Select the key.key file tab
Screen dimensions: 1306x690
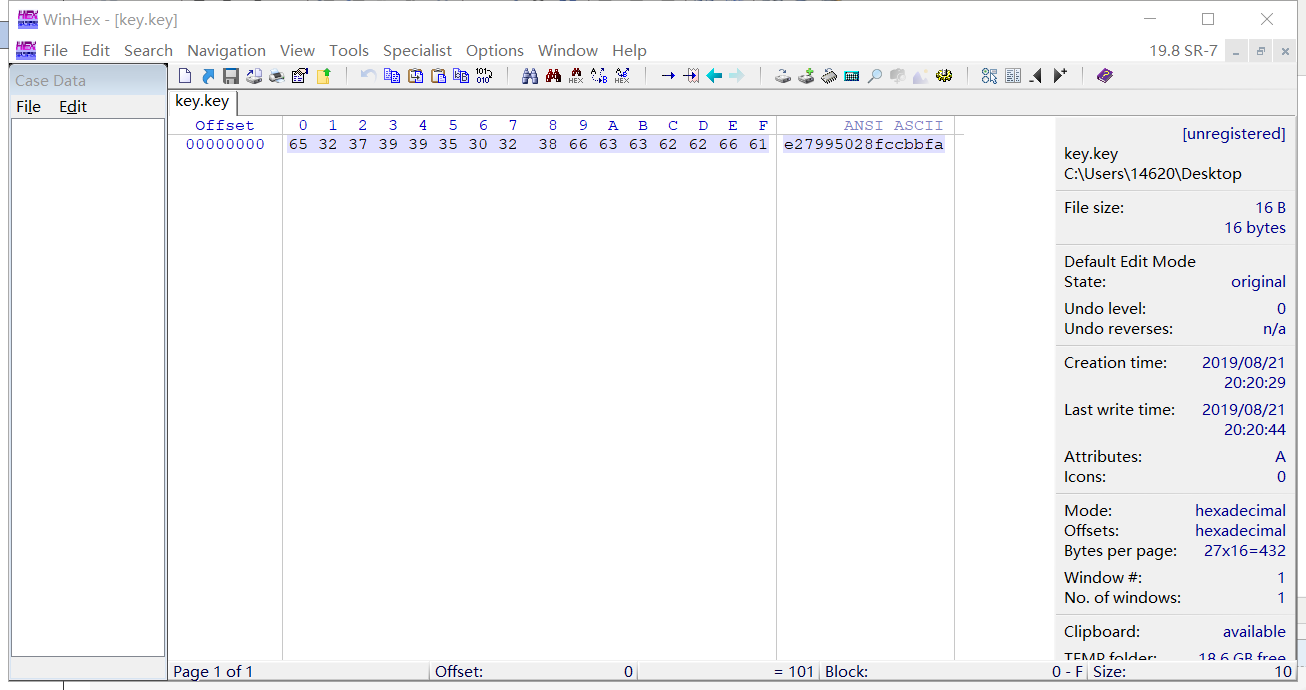(202, 101)
